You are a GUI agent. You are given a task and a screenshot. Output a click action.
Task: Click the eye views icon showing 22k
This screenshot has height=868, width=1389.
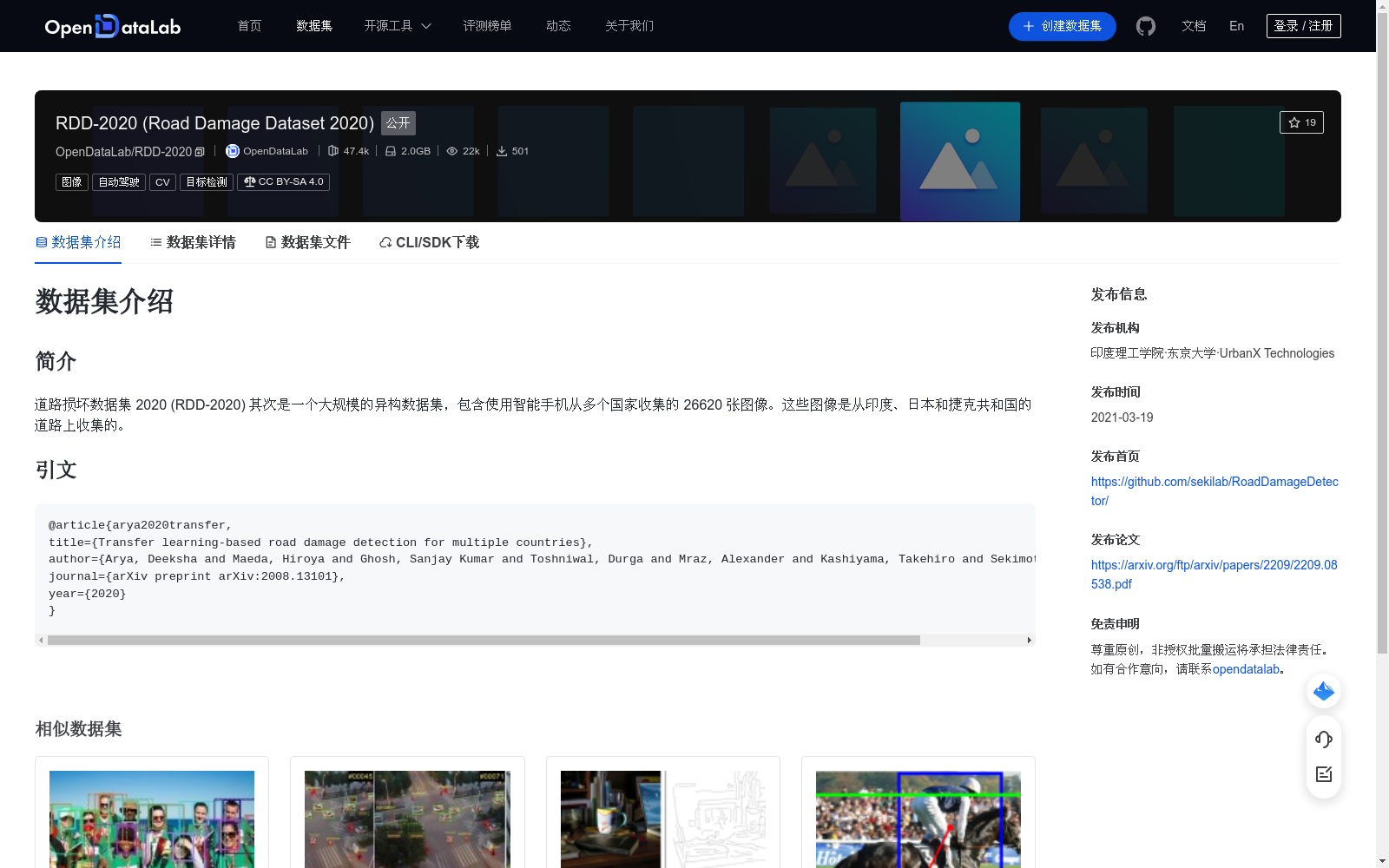[452, 151]
